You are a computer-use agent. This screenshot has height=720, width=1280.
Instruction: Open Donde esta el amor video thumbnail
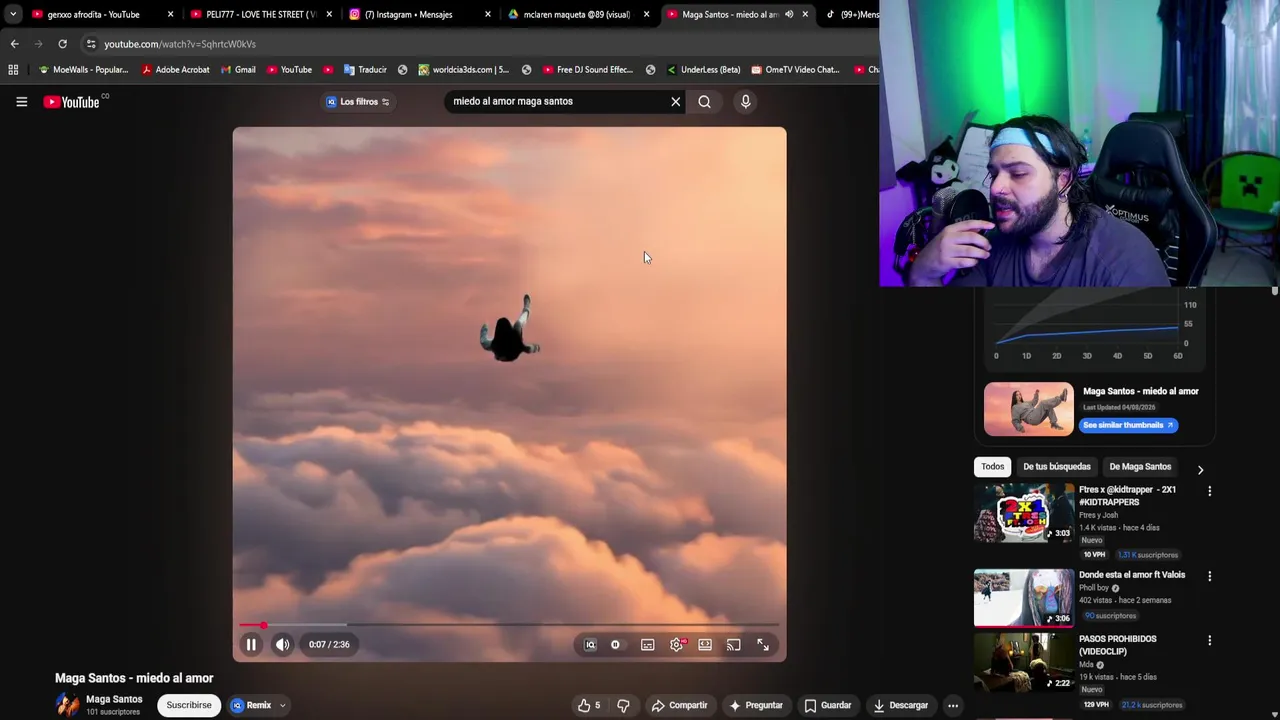tap(1023, 598)
